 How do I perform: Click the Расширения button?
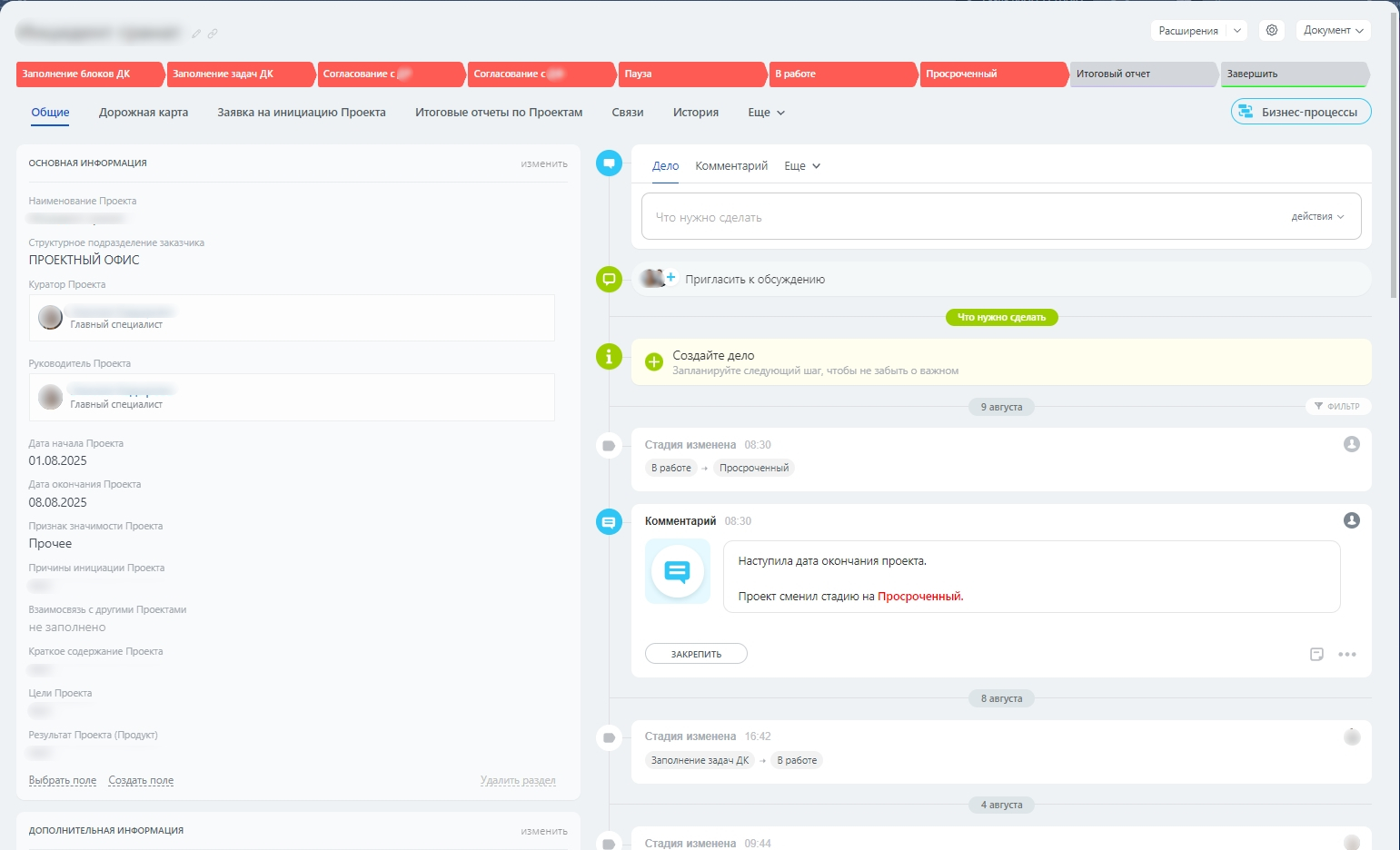[1188, 31]
